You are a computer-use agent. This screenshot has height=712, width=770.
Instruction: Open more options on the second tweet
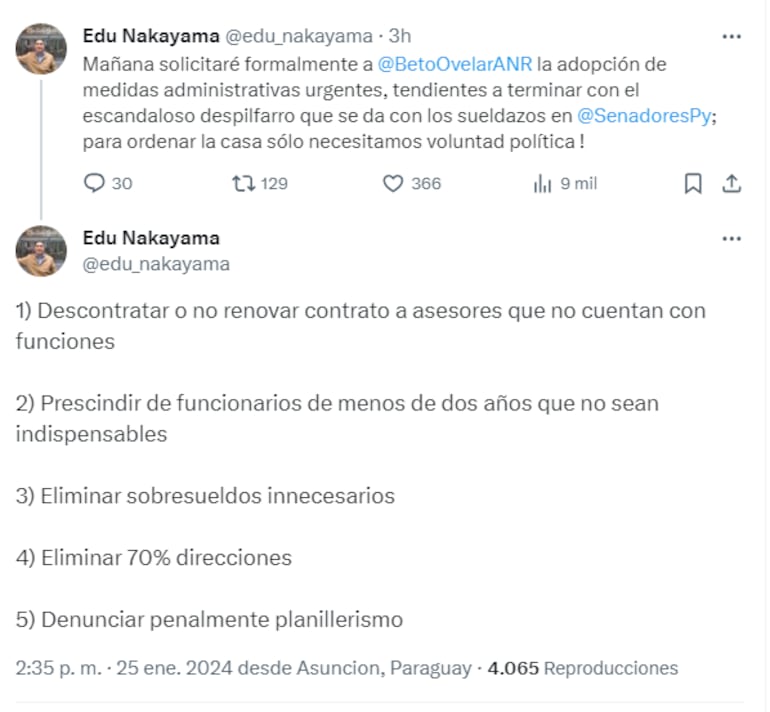(731, 238)
